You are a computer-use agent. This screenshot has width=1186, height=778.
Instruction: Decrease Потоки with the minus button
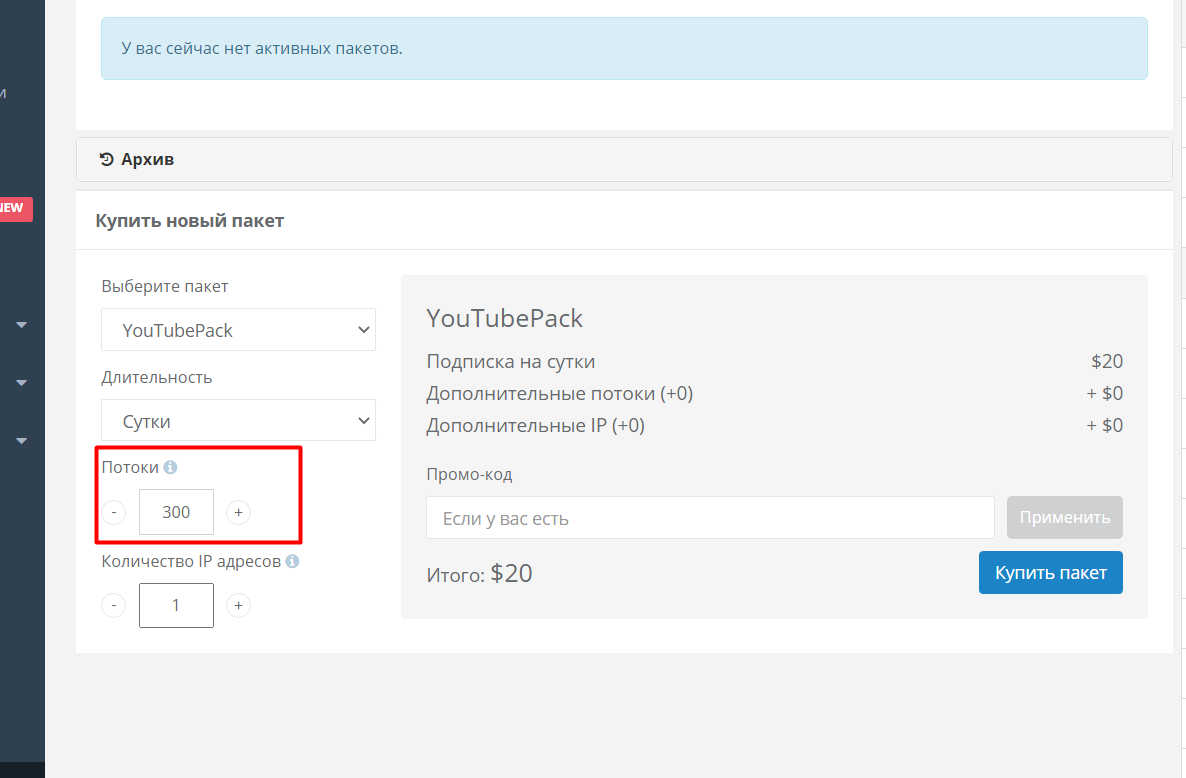114,512
